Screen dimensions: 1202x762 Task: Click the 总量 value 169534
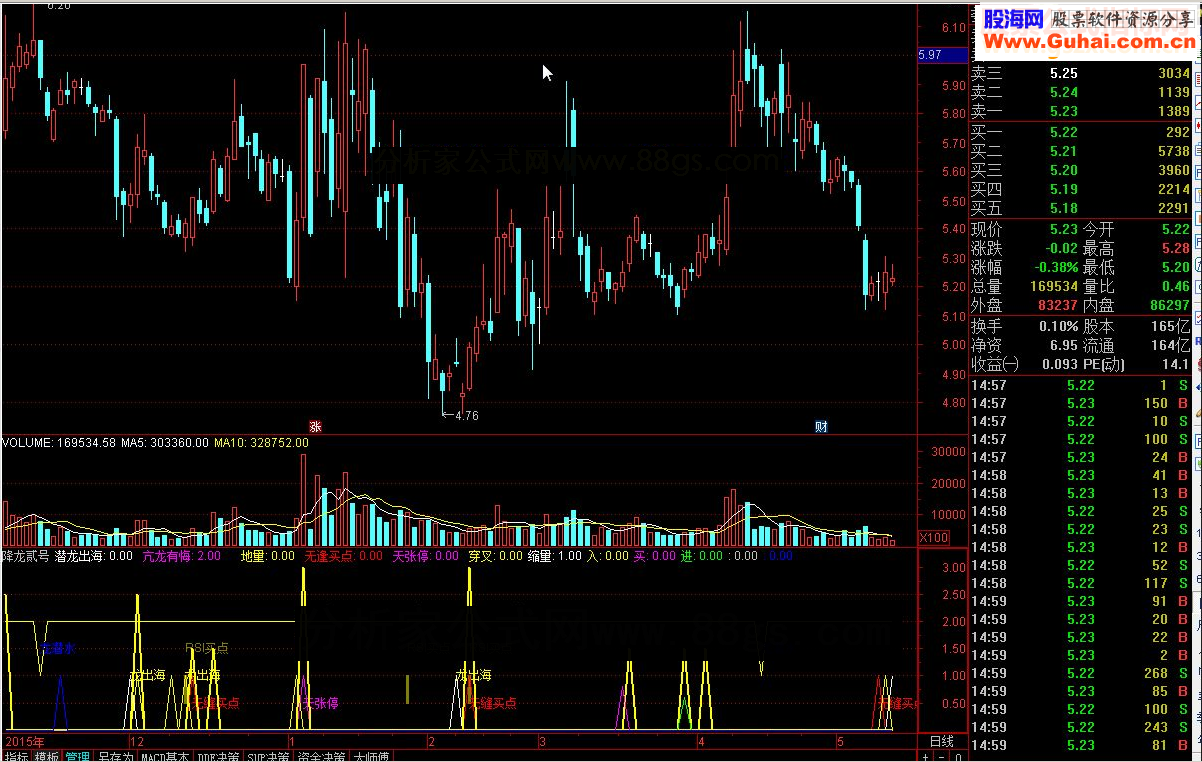1054,286
